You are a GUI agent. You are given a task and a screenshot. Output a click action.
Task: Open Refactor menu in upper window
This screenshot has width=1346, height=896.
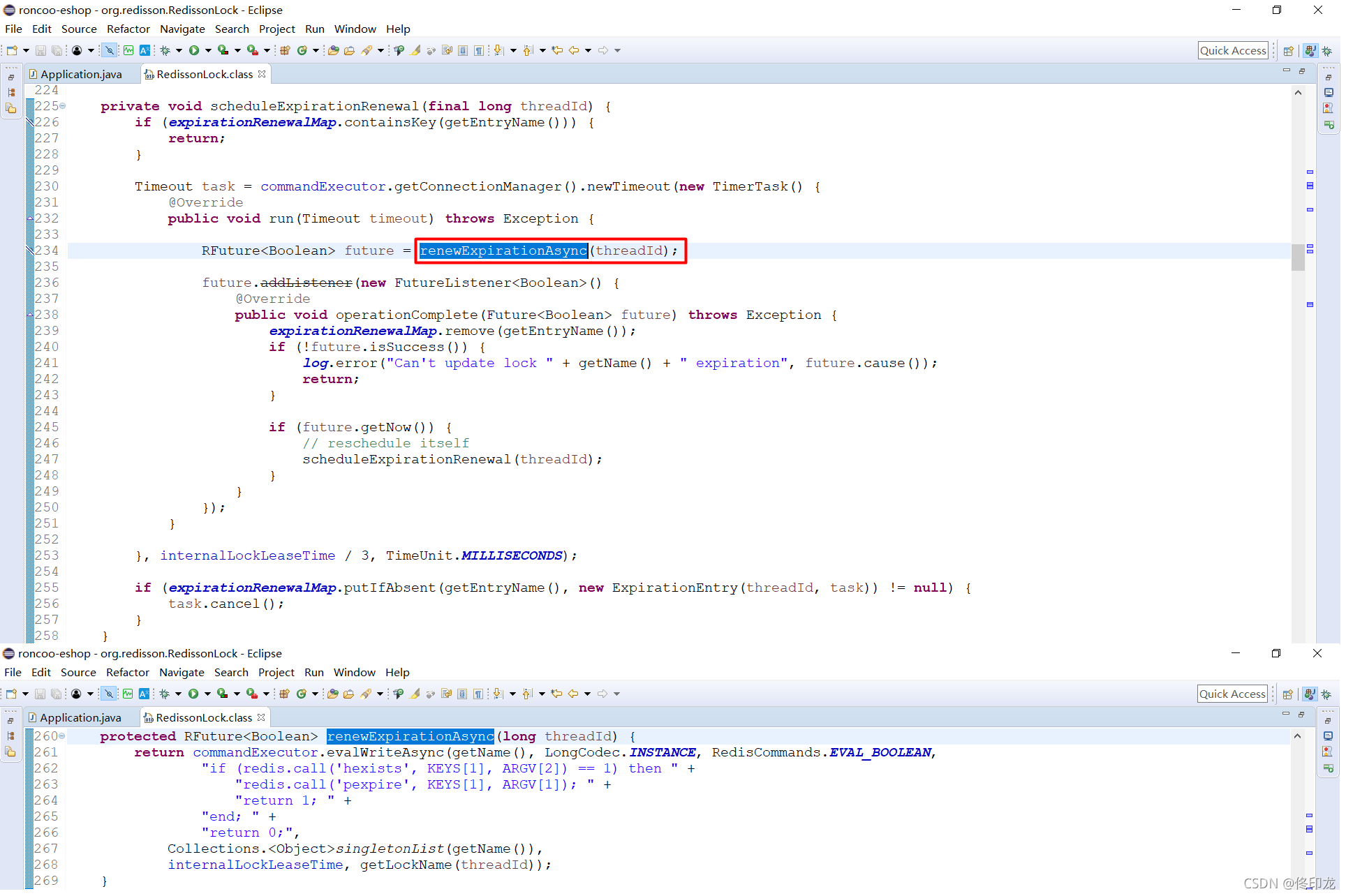(128, 29)
